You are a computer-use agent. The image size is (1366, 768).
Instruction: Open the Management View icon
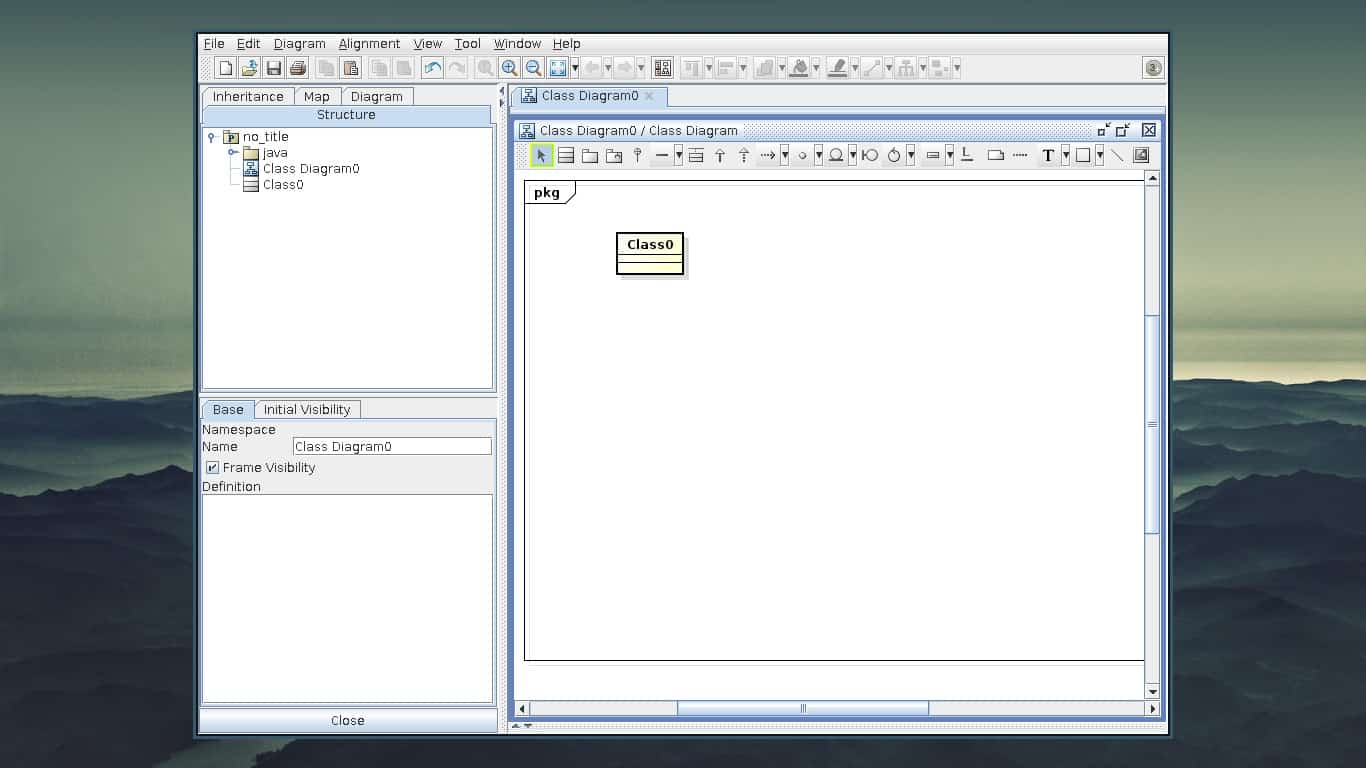(663, 68)
